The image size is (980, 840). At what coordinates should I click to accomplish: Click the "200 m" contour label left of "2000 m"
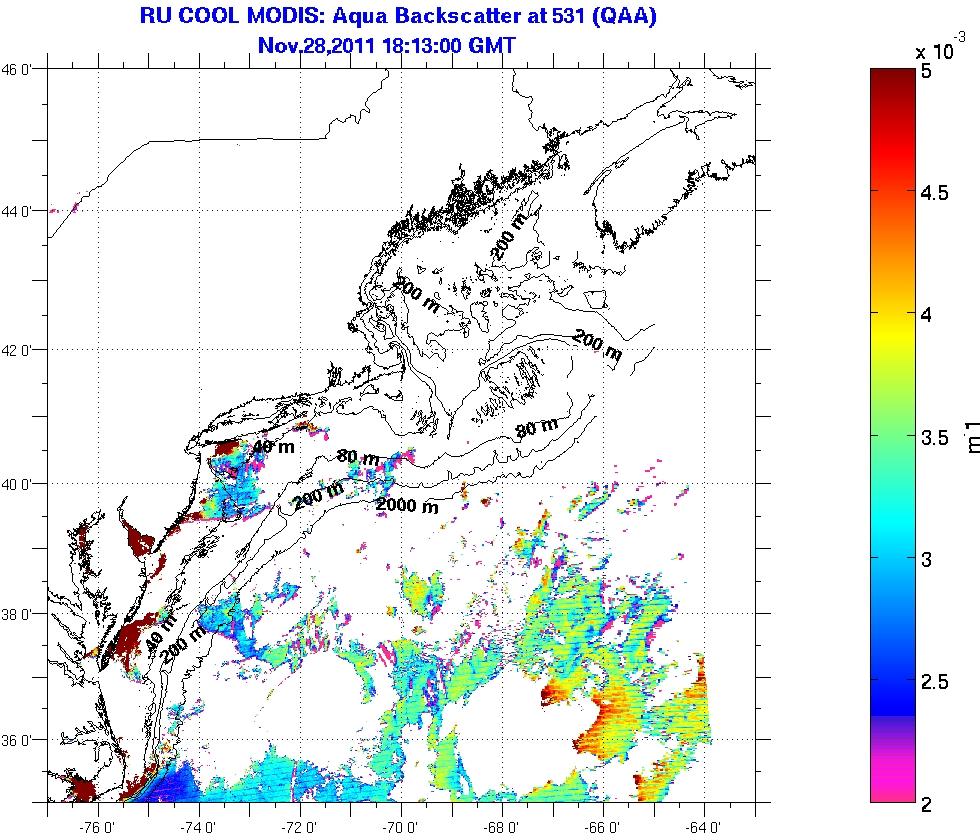tap(318, 495)
